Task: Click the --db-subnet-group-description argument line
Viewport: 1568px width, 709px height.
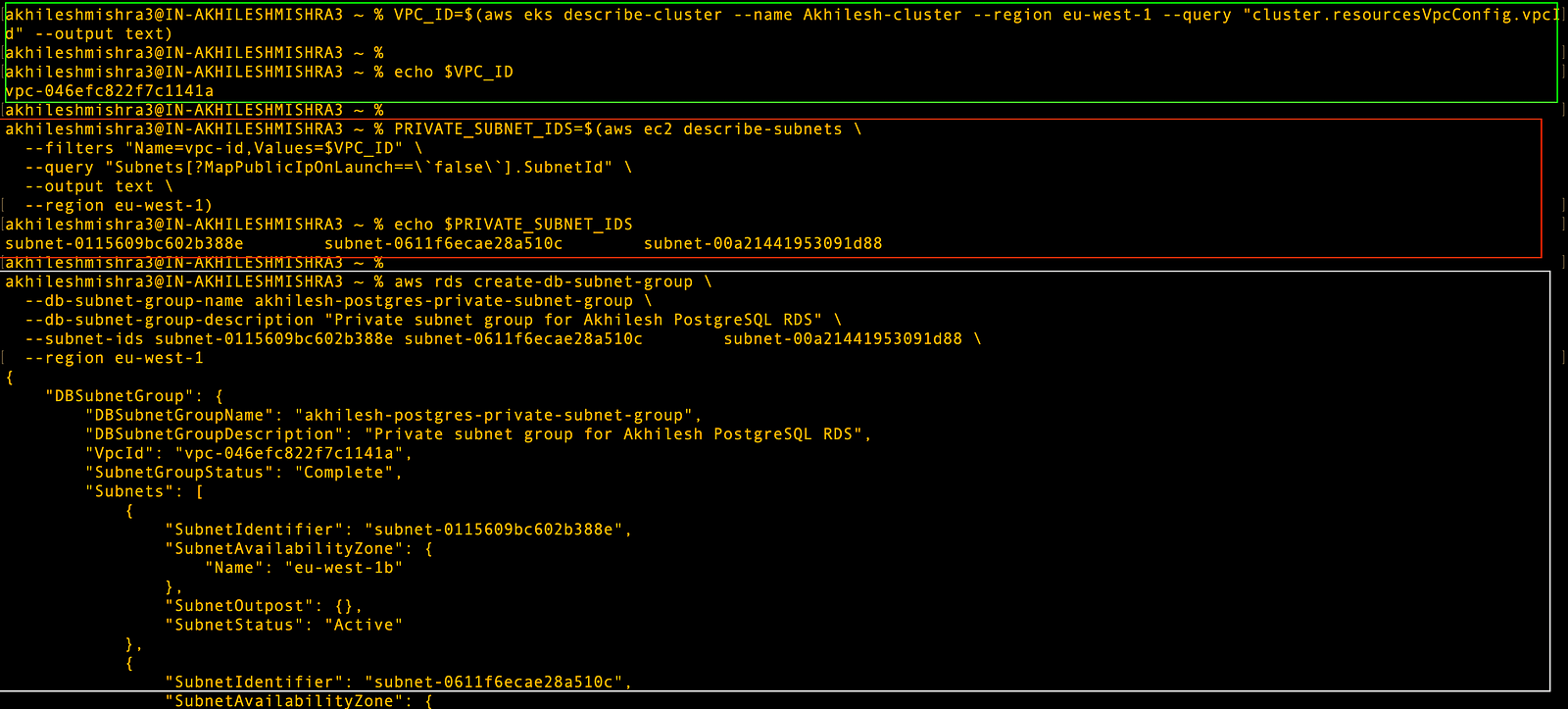Action: tap(433, 320)
